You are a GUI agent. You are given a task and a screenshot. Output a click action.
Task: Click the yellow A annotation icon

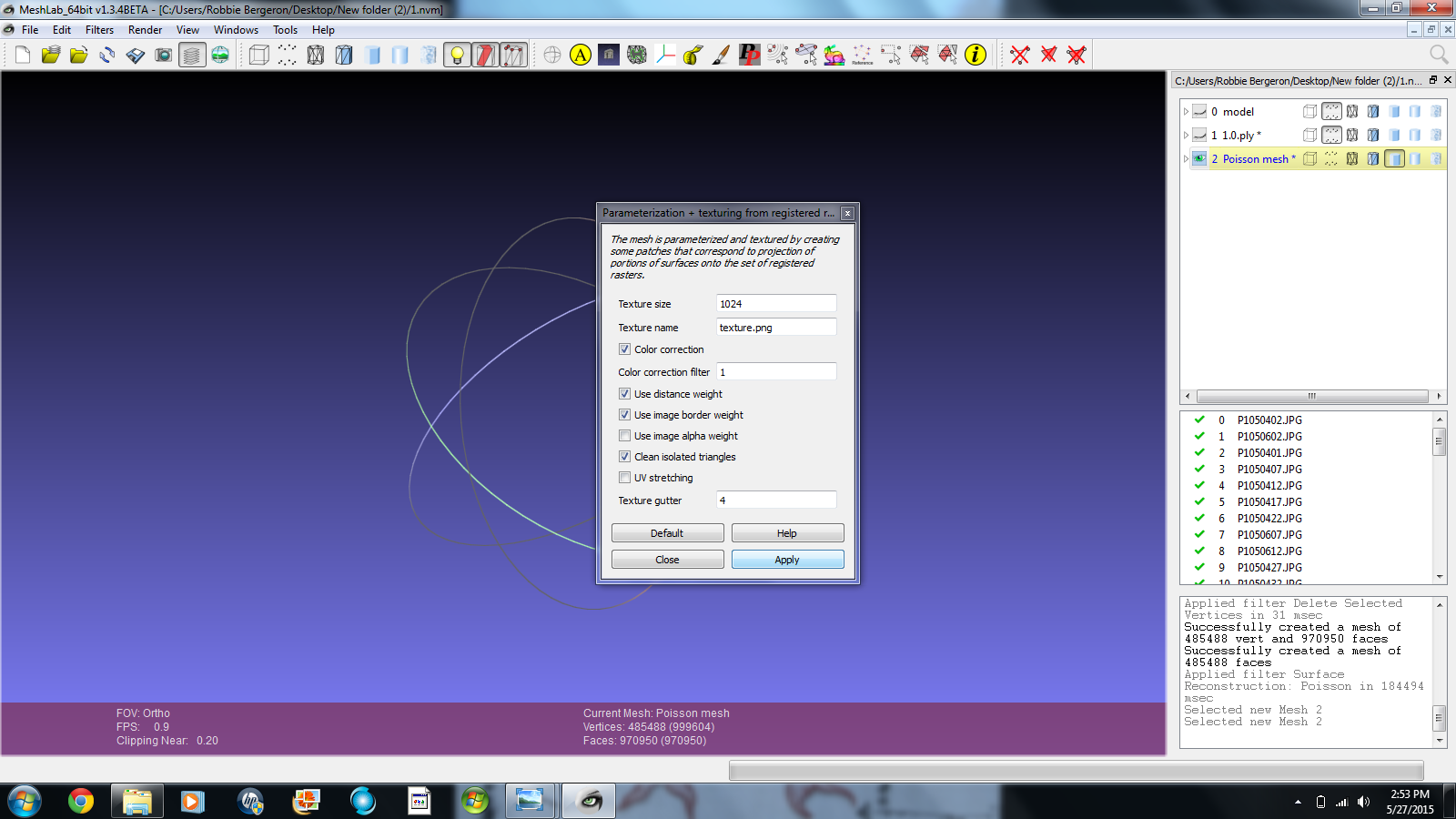[581, 55]
